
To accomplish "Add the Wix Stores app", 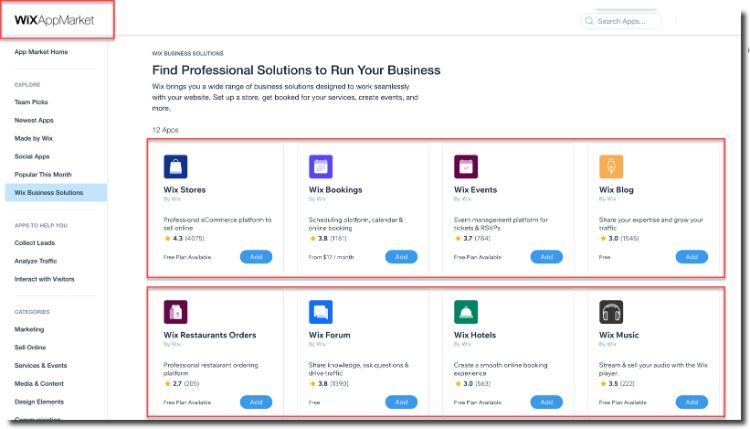I will click(x=256, y=257).
